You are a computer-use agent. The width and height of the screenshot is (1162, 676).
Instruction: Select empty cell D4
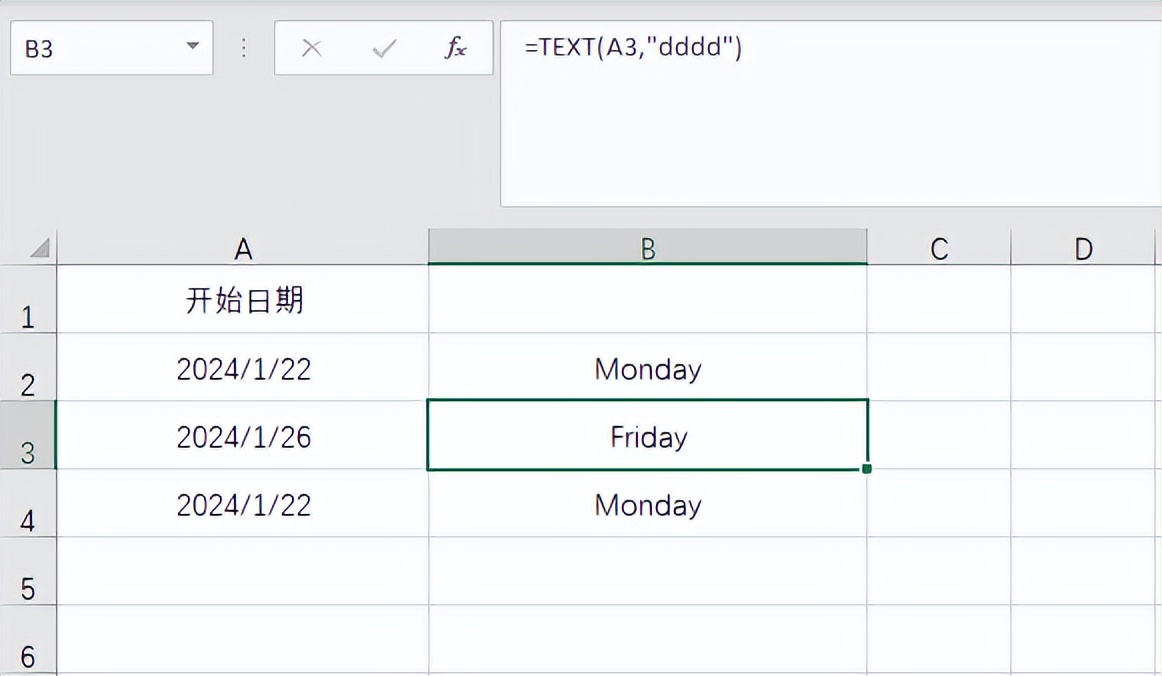pyautogui.click(x=1083, y=504)
